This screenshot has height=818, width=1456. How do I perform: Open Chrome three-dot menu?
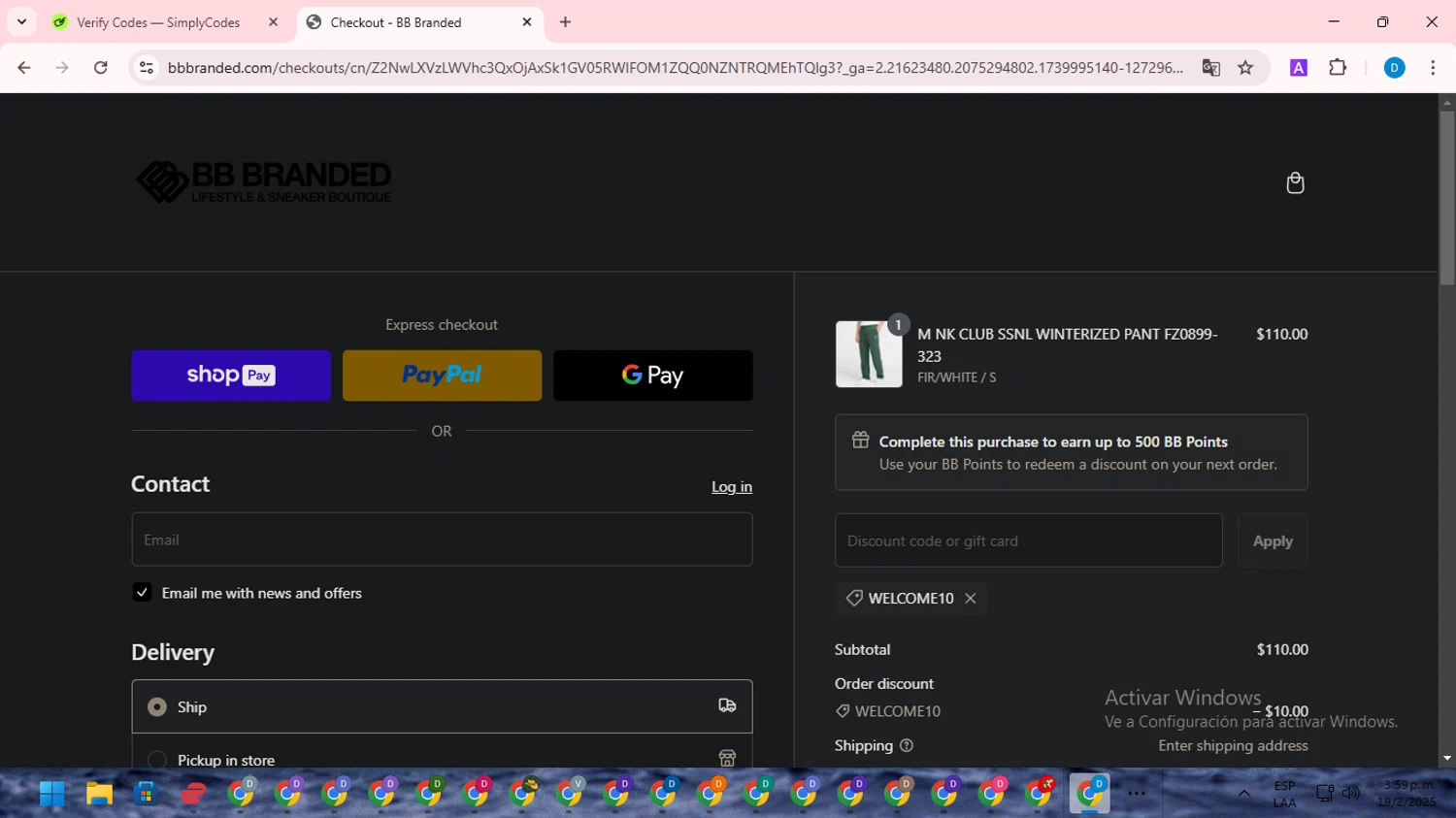coord(1433,68)
